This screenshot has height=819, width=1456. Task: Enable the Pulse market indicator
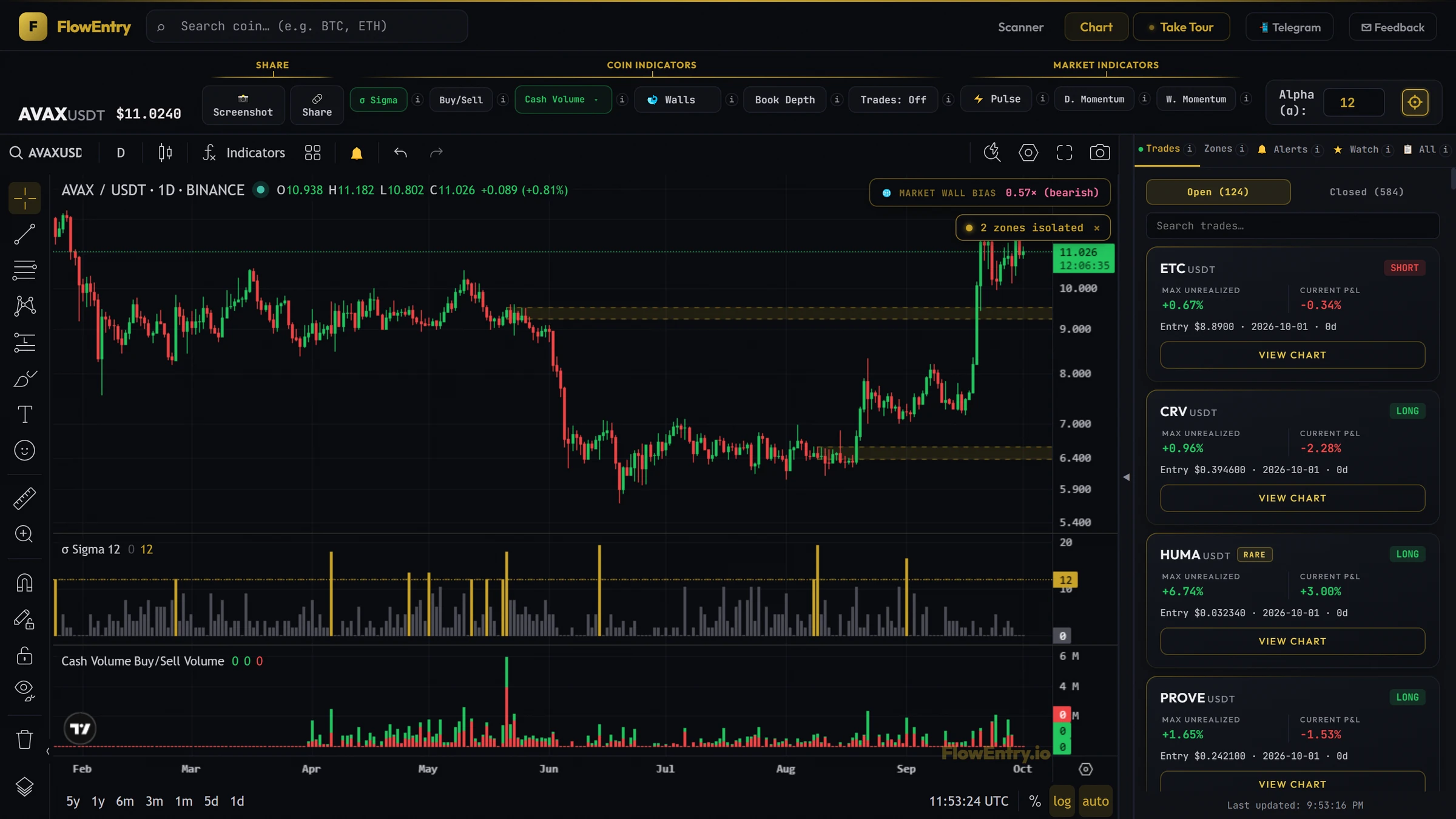(997, 99)
